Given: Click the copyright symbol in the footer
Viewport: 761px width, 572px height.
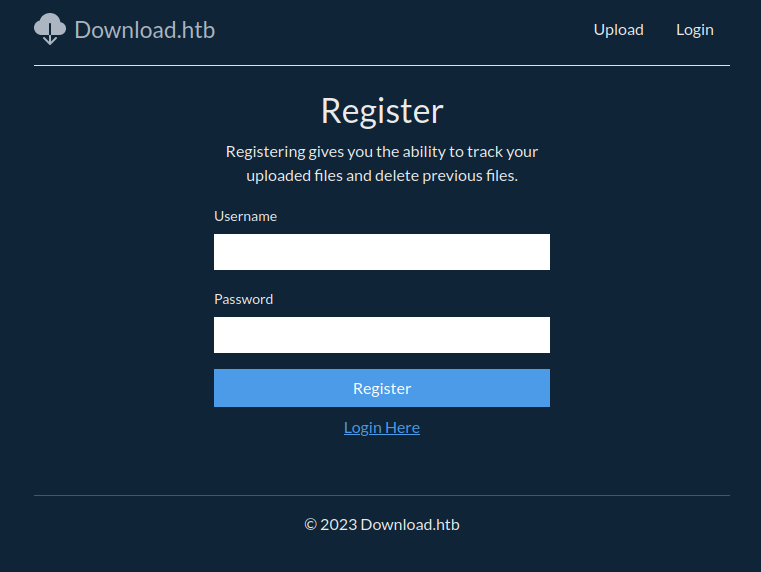Looking at the screenshot, I should point(310,524).
